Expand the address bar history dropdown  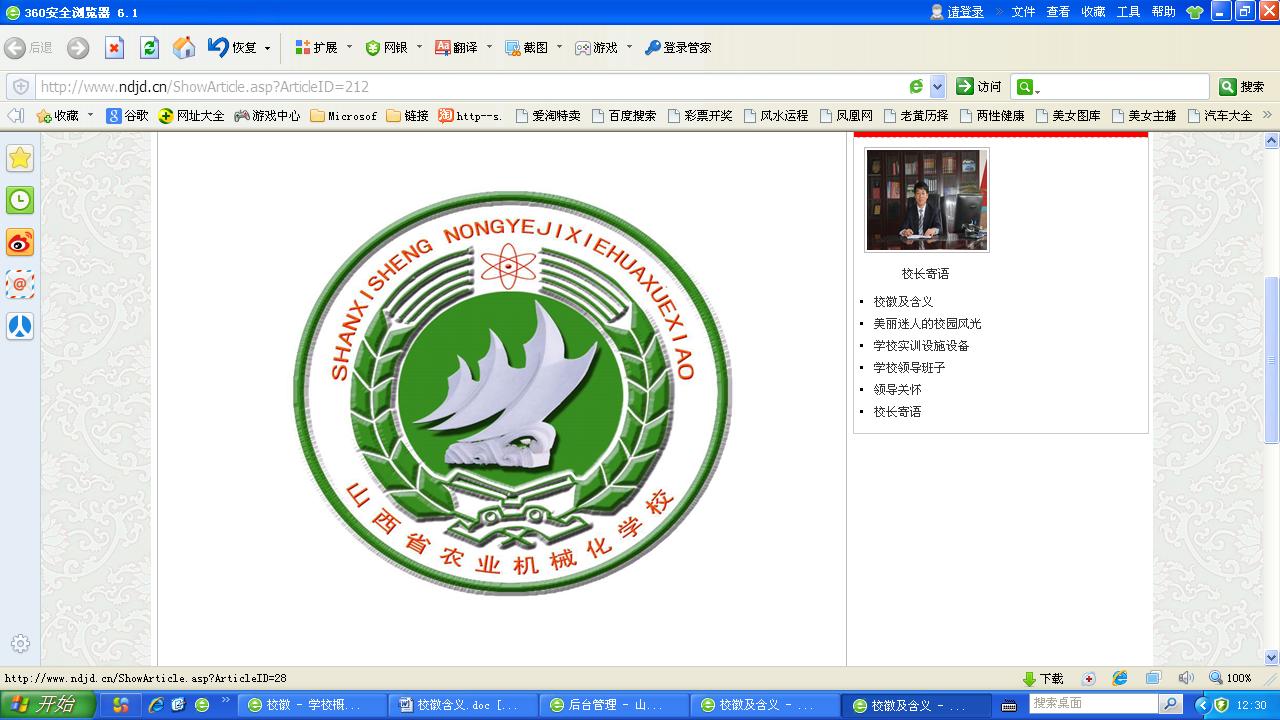(937, 87)
